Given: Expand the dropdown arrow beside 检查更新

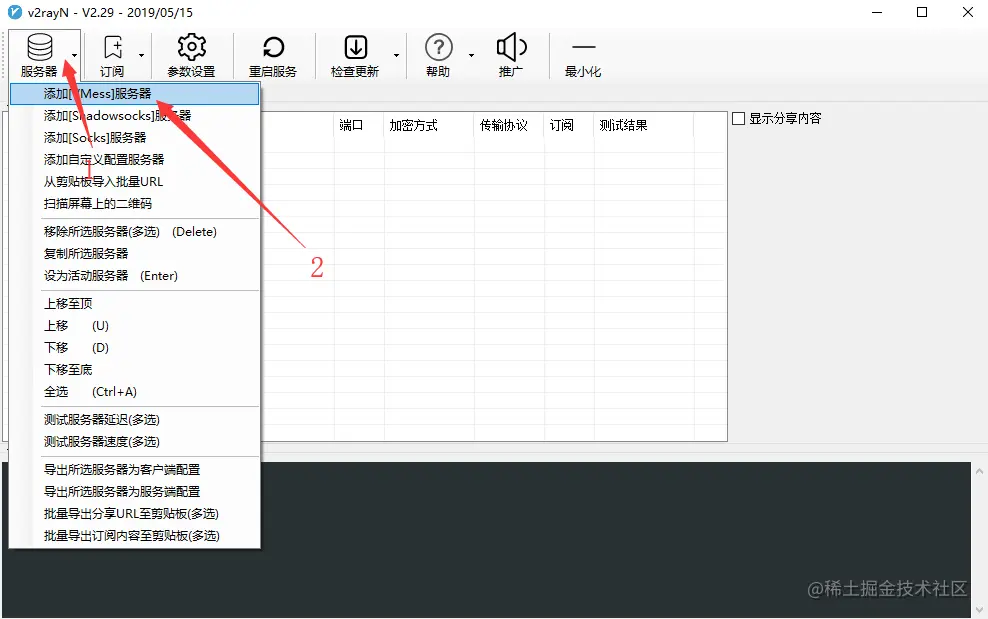Looking at the screenshot, I should pyautogui.click(x=396, y=55).
